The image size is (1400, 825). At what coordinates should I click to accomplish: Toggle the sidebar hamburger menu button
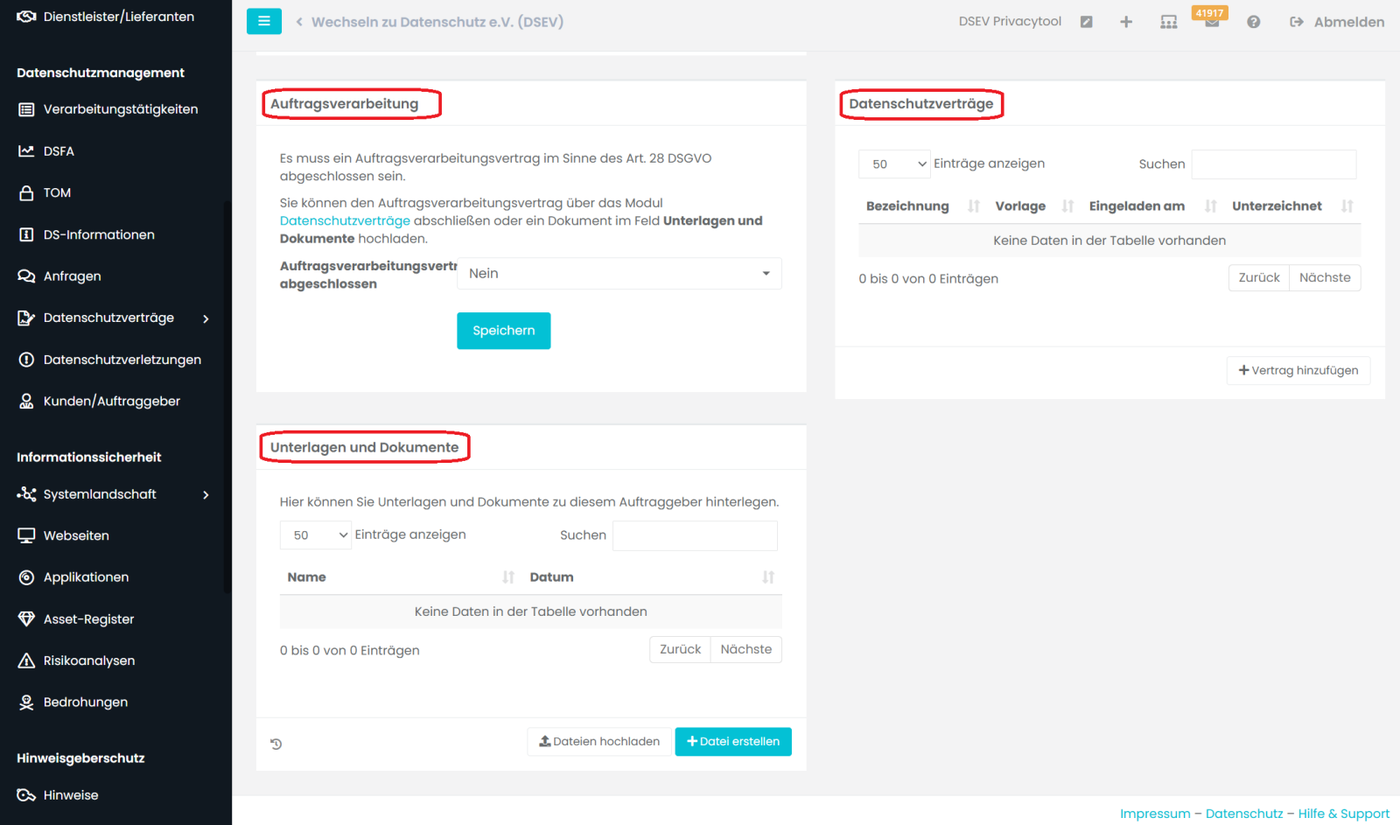[x=264, y=21]
